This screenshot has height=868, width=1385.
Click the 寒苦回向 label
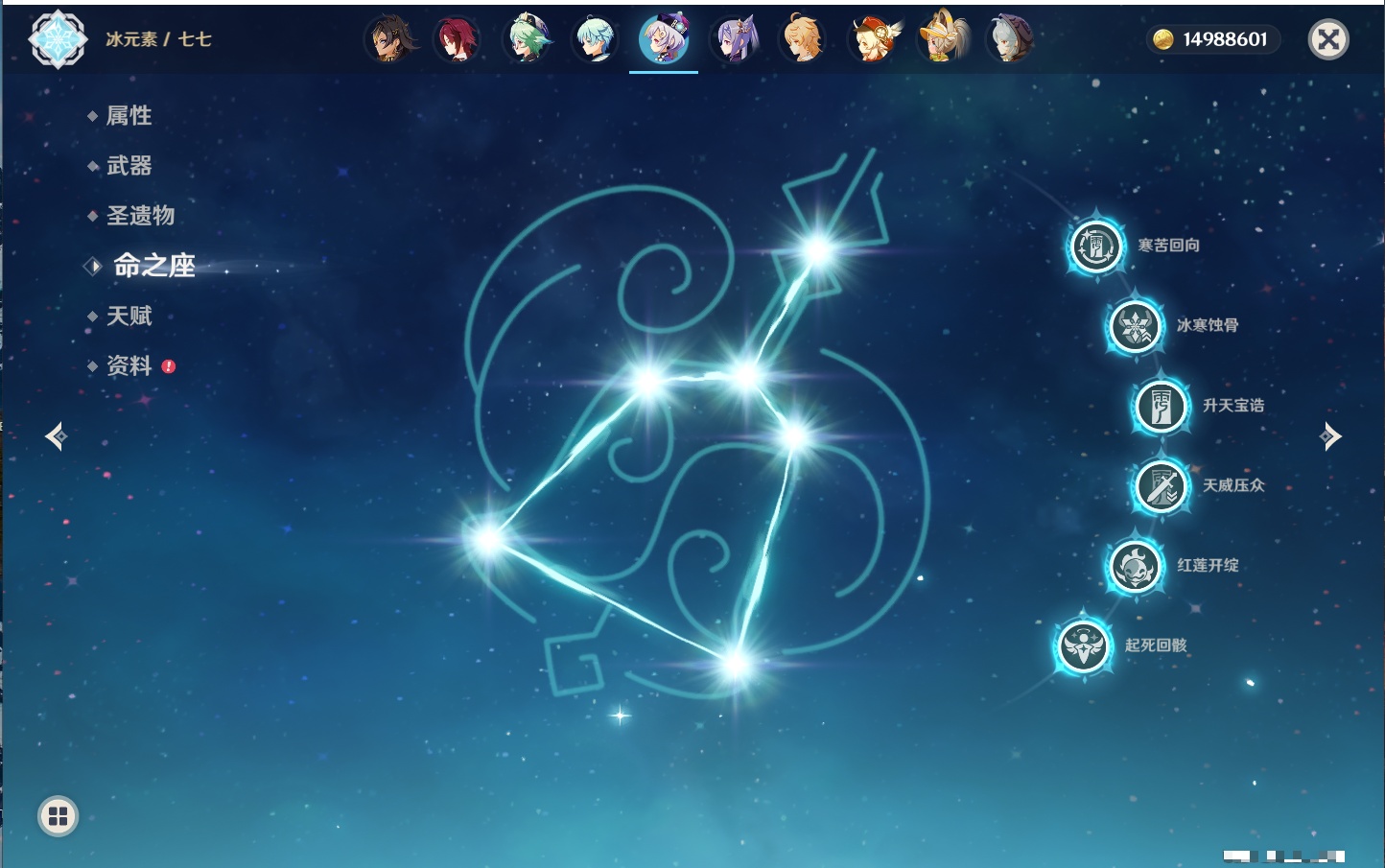pyautogui.click(x=1168, y=246)
